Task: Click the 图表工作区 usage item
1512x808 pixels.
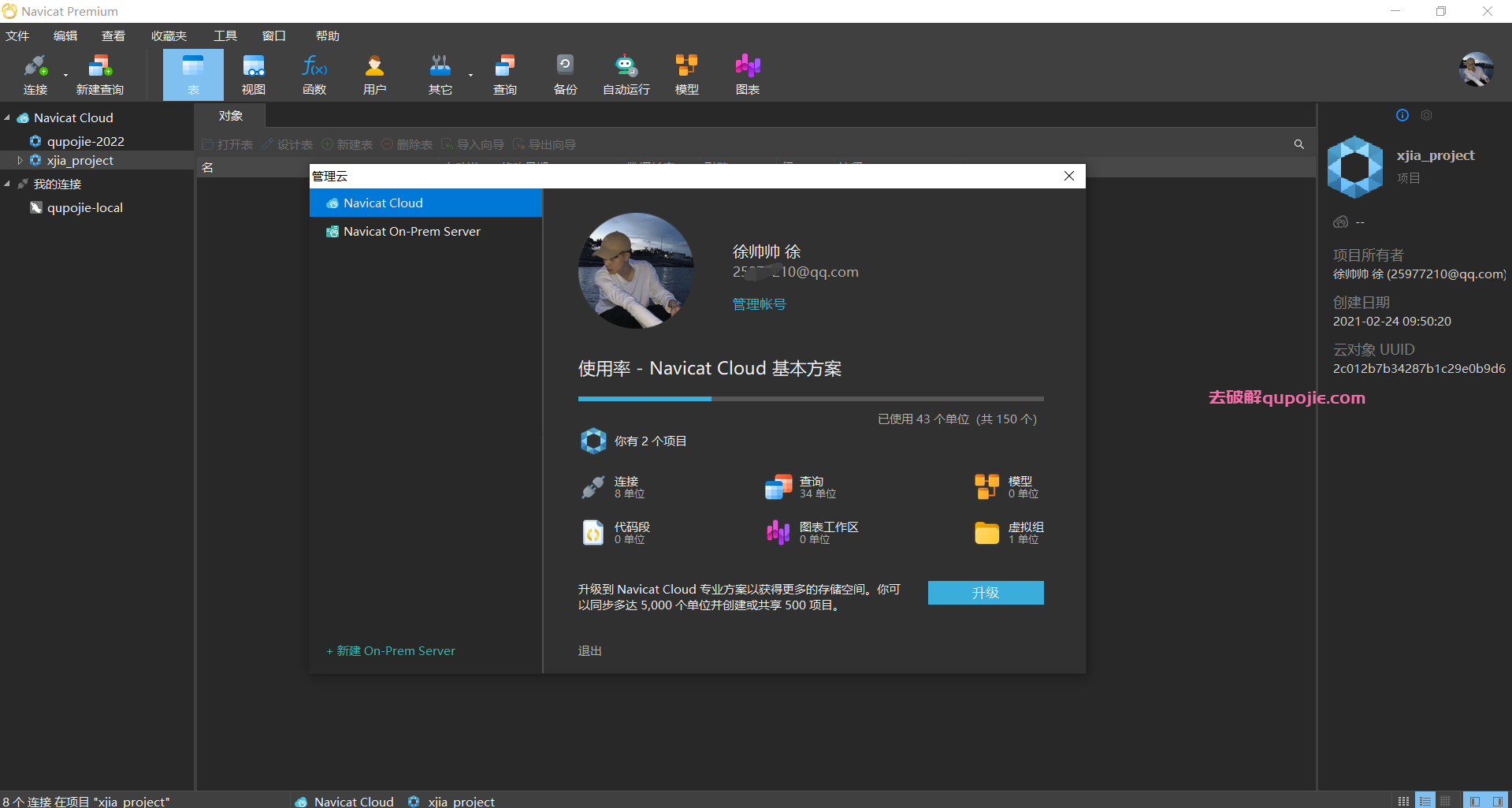Action: point(812,533)
